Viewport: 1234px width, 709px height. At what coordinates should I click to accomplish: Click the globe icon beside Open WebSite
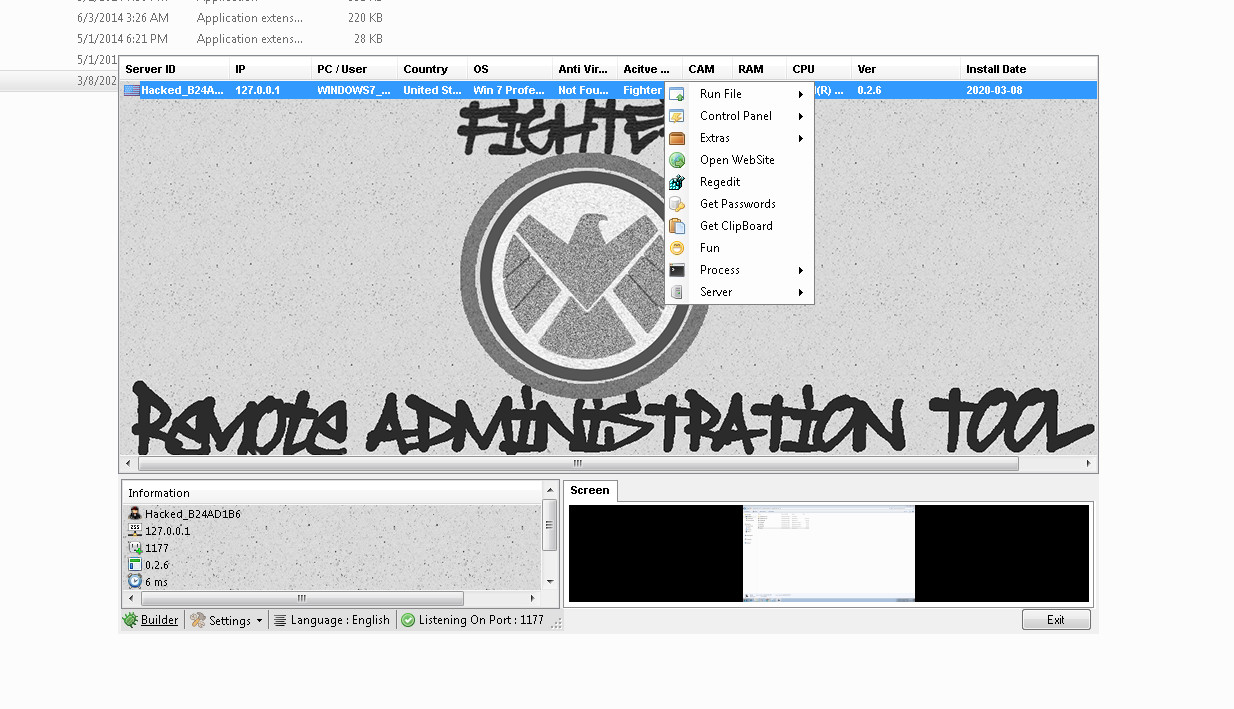pyautogui.click(x=677, y=160)
